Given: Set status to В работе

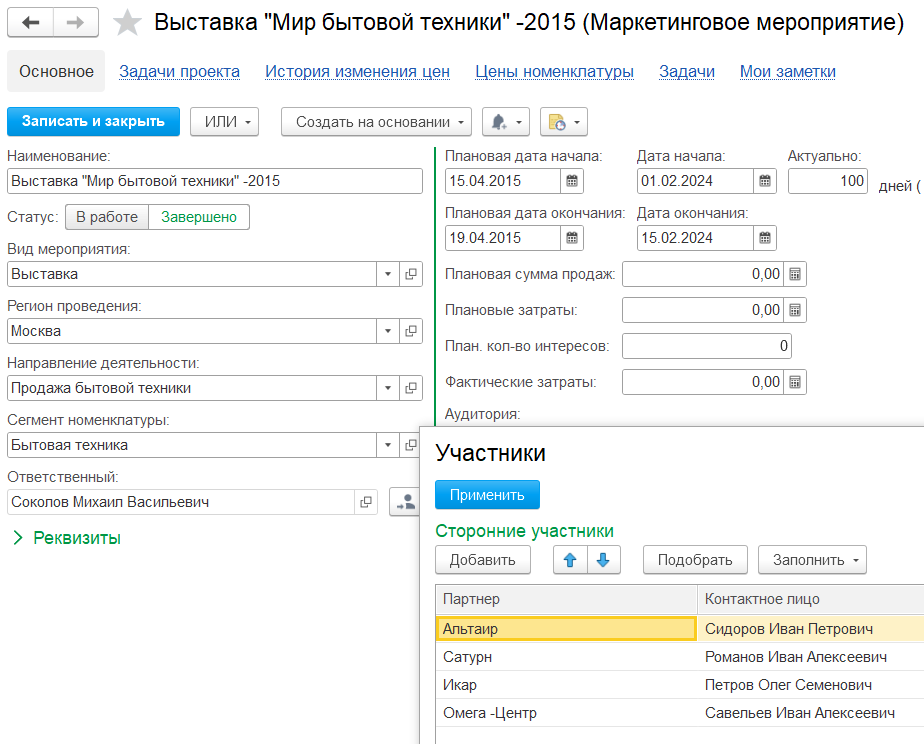Looking at the screenshot, I should [x=107, y=217].
